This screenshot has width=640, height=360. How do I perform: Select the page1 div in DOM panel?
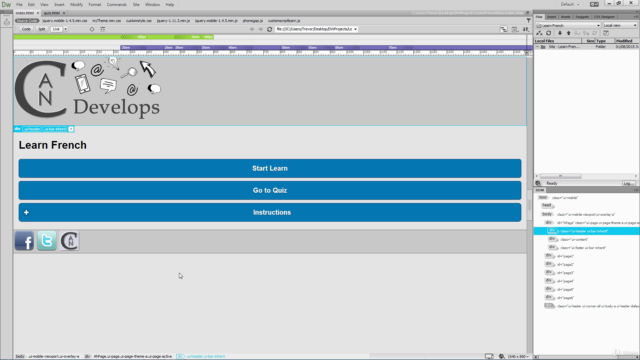pos(560,256)
